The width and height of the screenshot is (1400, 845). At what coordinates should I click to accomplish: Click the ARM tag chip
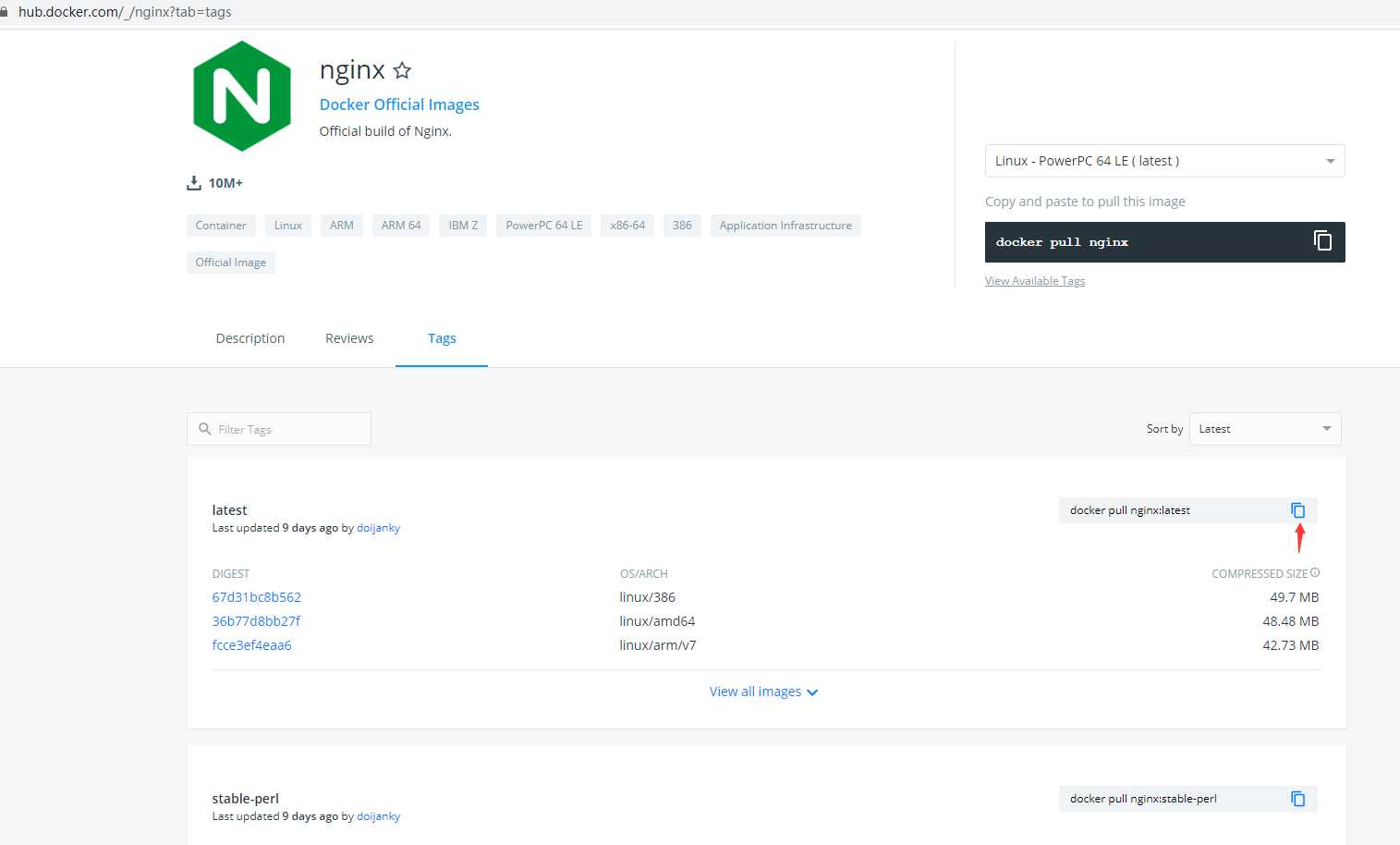click(342, 226)
